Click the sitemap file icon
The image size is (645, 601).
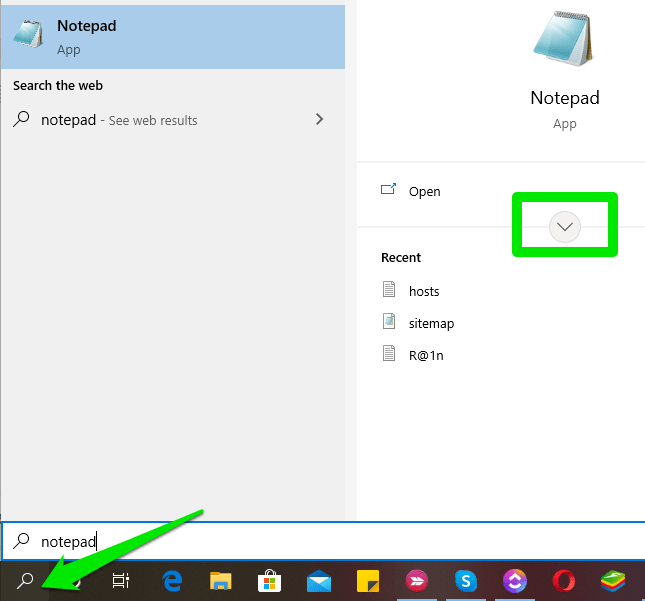coord(389,321)
